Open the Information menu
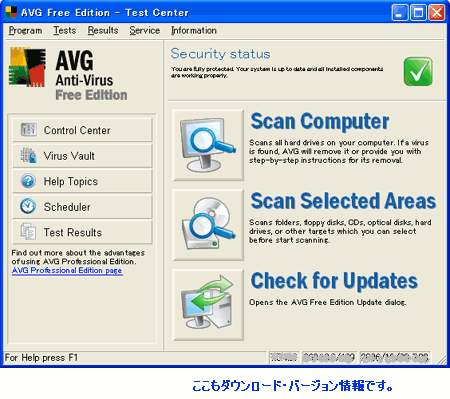This screenshot has width=450, height=399. (x=194, y=30)
